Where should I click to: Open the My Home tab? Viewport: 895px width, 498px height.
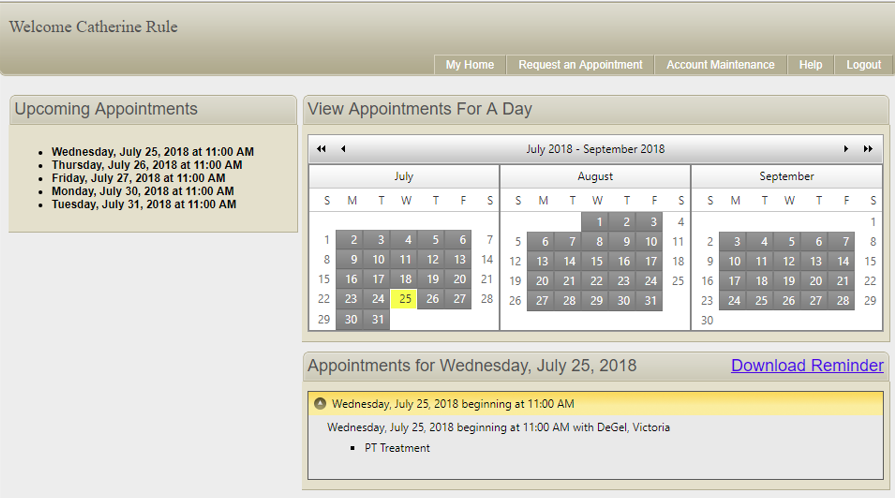(x=469, y=65)
